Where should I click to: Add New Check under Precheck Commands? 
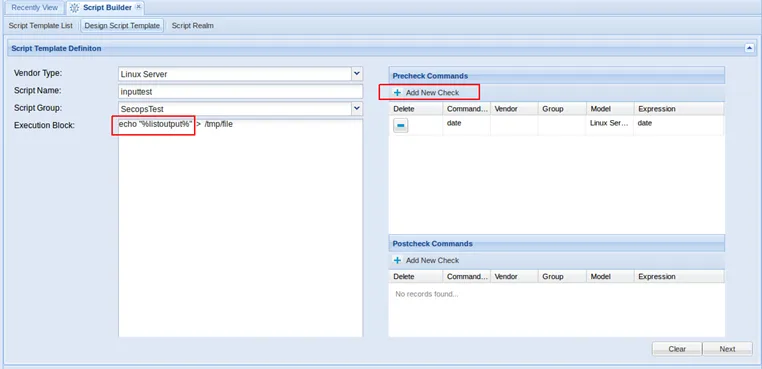[x=426, y=92]
